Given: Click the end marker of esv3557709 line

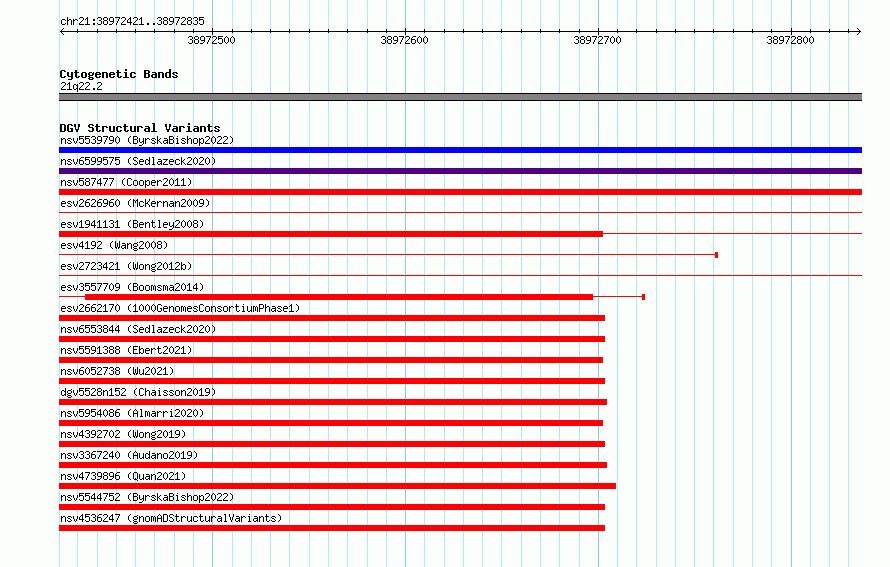Looking at the screenshot, I should tap(643, 297).
